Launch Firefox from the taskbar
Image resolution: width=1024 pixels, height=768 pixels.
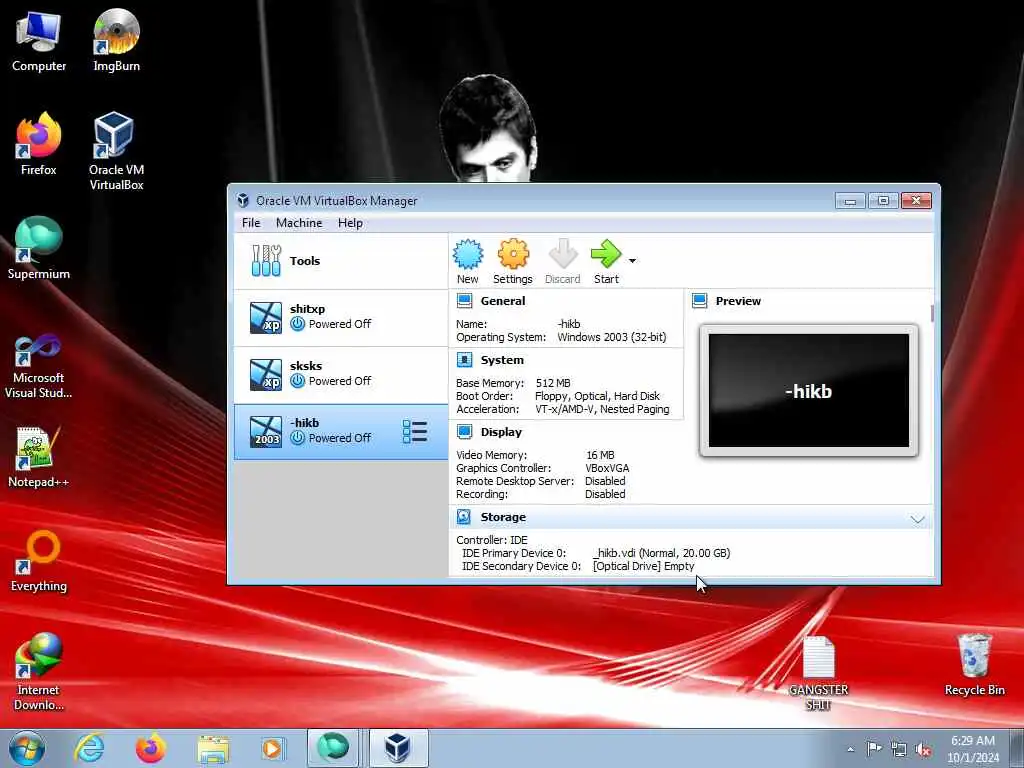[151, 748]
